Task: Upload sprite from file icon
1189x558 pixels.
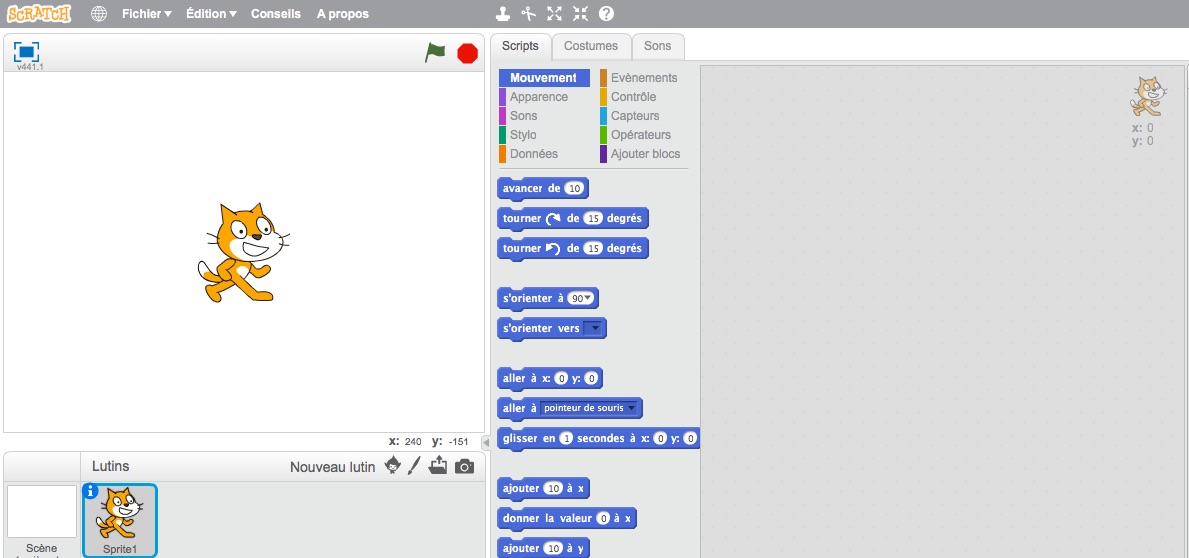Action: point(438,466)
